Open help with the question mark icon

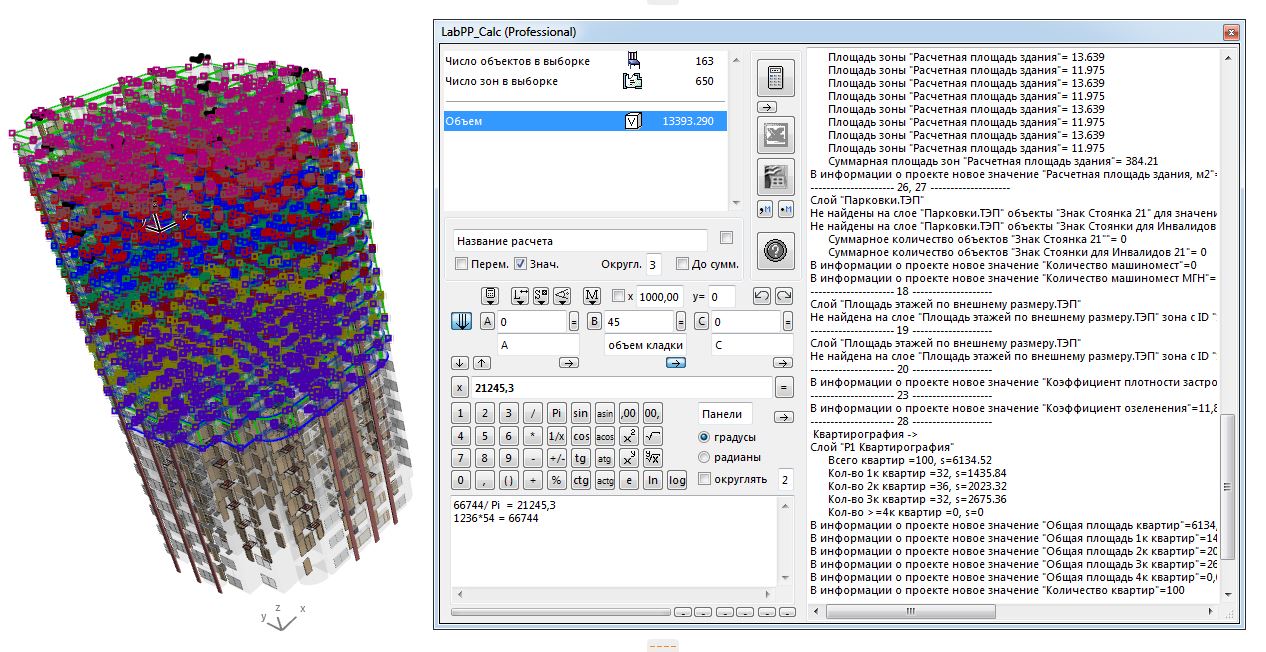tap(777, 250)
